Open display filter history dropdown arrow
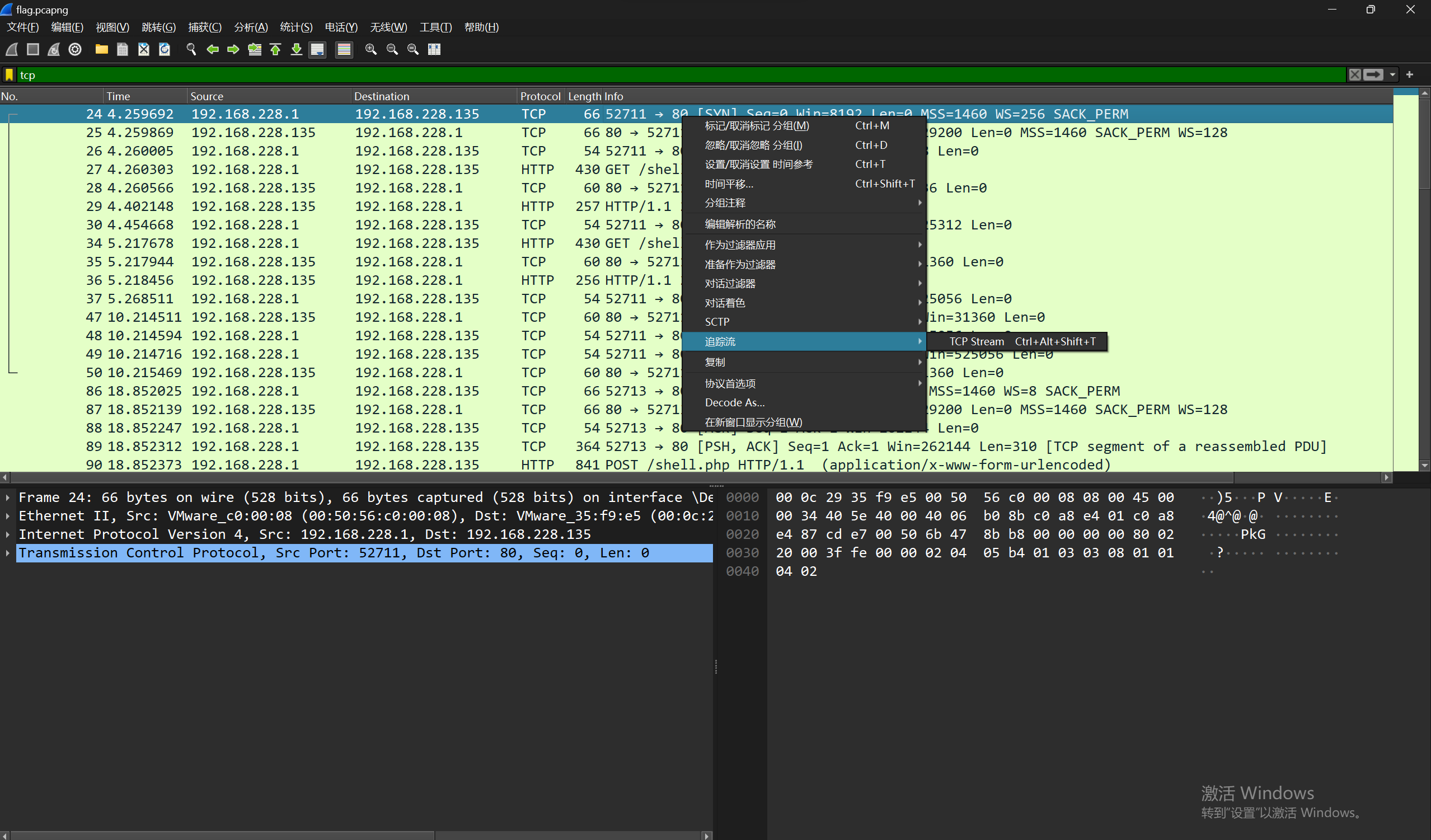Viewport: 1431px width, 840px height. click(1392, 75)
